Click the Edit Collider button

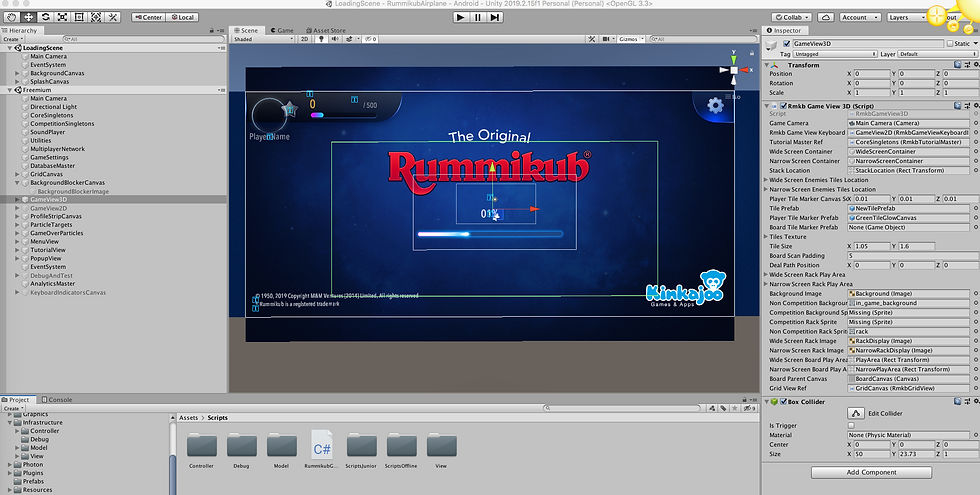(856, 413)
